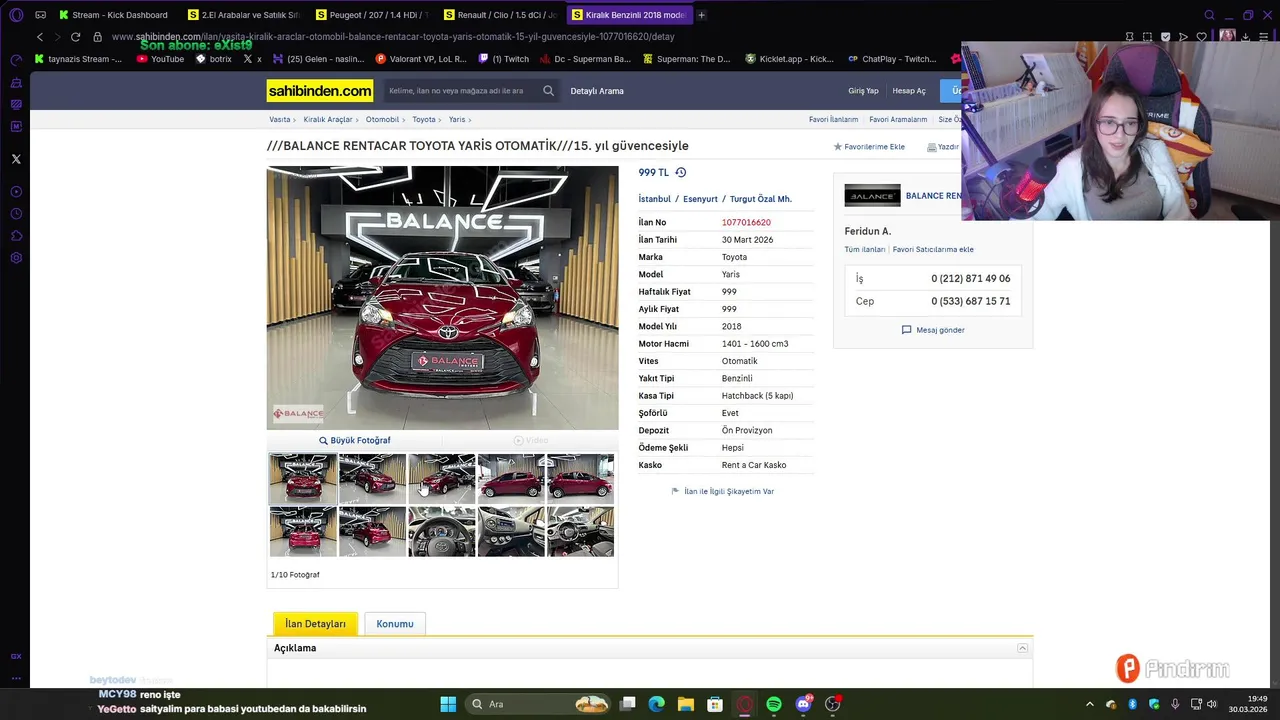Image resolution: width=1280 pixels, height=720 pixels.
Task: Open a new tab with the plus icon
Action: pyautogui.click(x=701, y=15)
